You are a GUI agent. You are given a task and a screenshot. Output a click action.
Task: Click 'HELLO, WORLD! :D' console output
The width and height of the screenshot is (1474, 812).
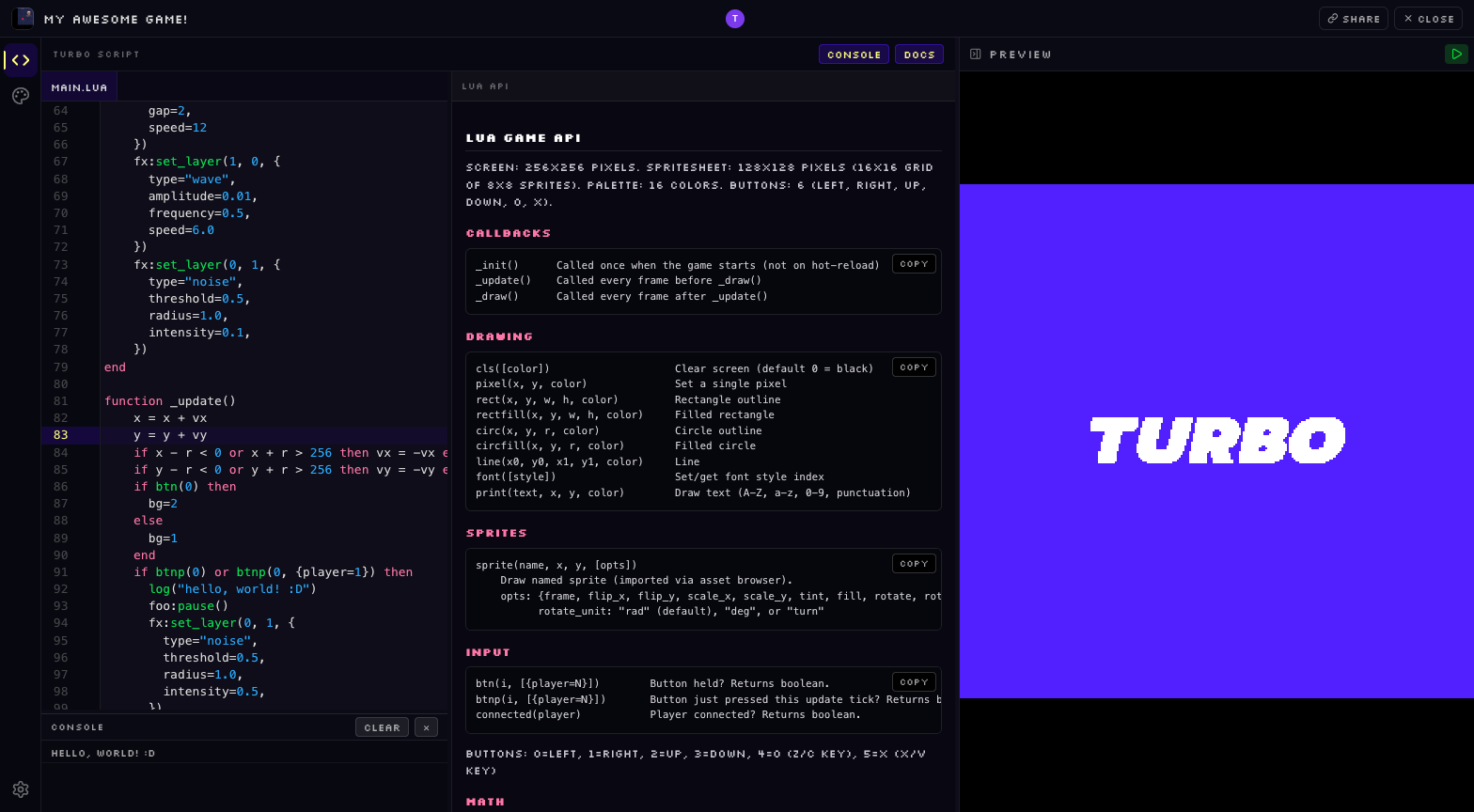point(103,753)
